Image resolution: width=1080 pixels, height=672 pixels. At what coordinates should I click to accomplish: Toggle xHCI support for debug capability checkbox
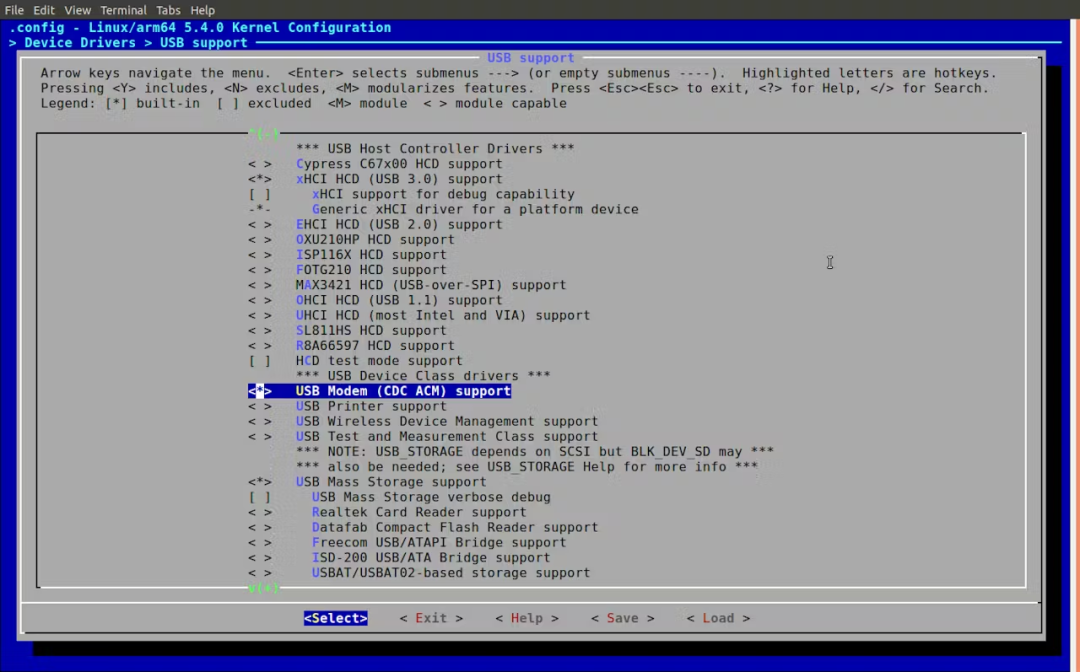[x=260, y=194]
